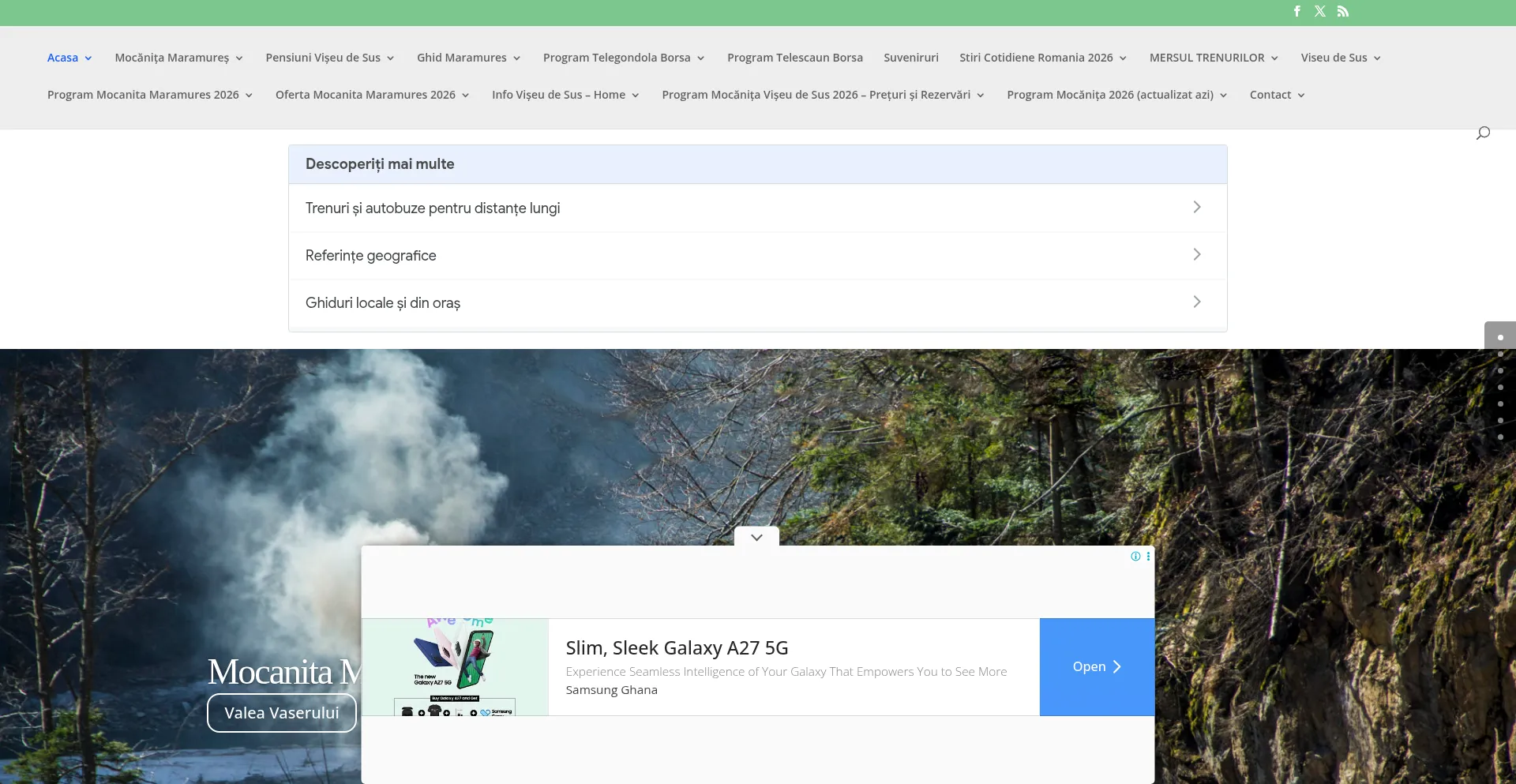Jump to the third section dot

tap(1500, 371)
